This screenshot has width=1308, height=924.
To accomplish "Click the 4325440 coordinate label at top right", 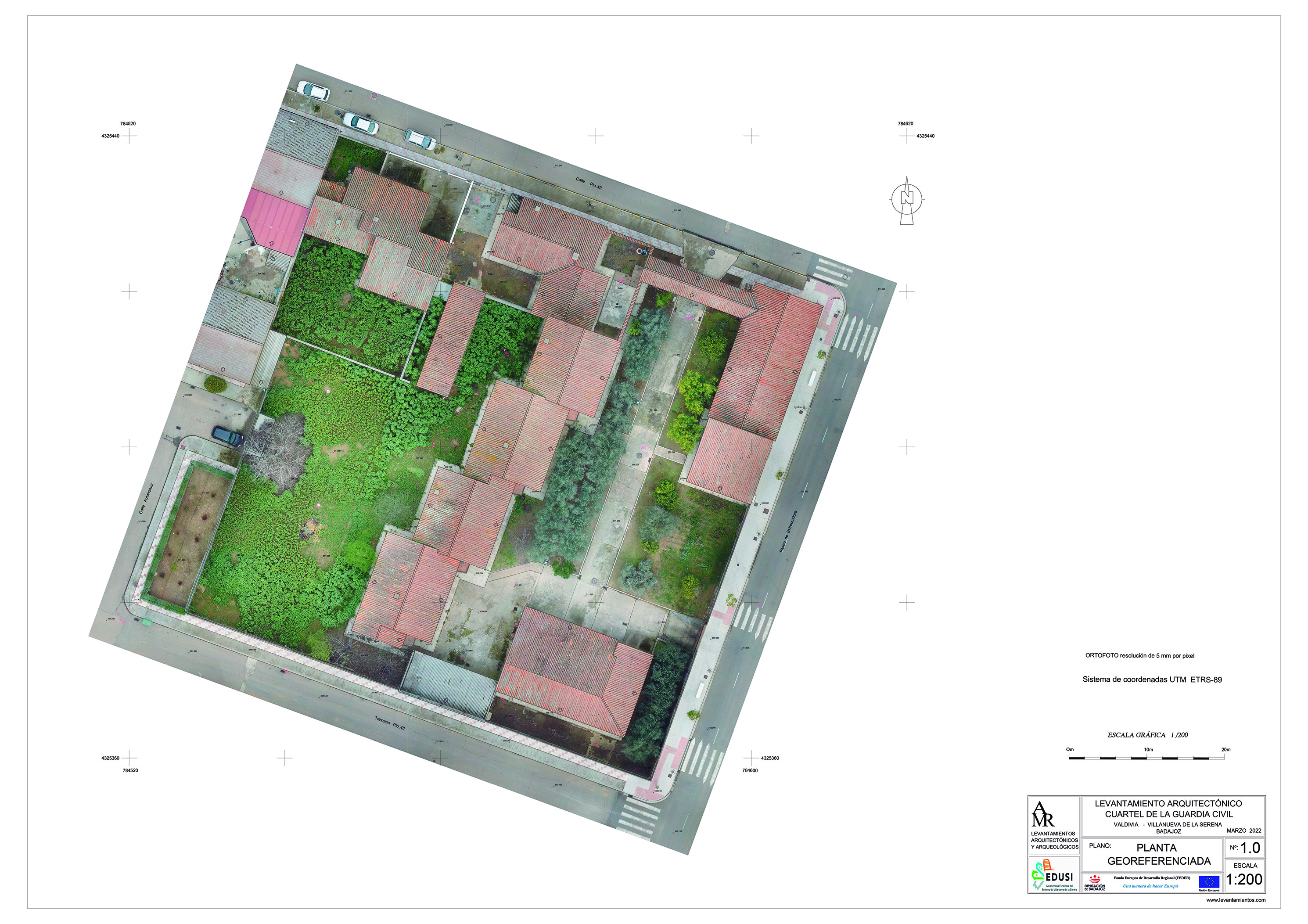I will point(925,136).
